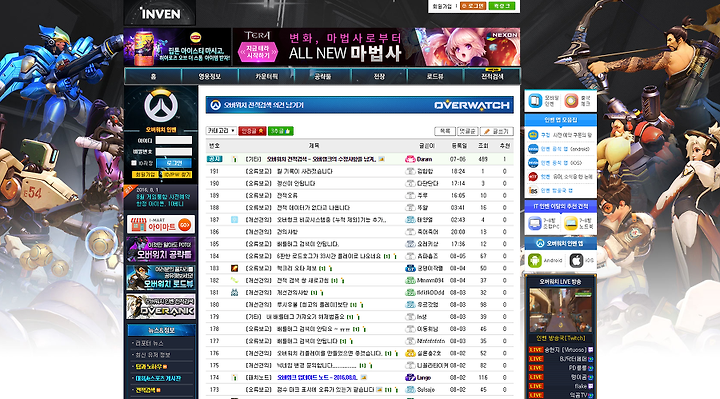This screenshot has width=720, height=399.
Task: Click the Overwatch emblem in left sidebar
Action: click(161, 106)
